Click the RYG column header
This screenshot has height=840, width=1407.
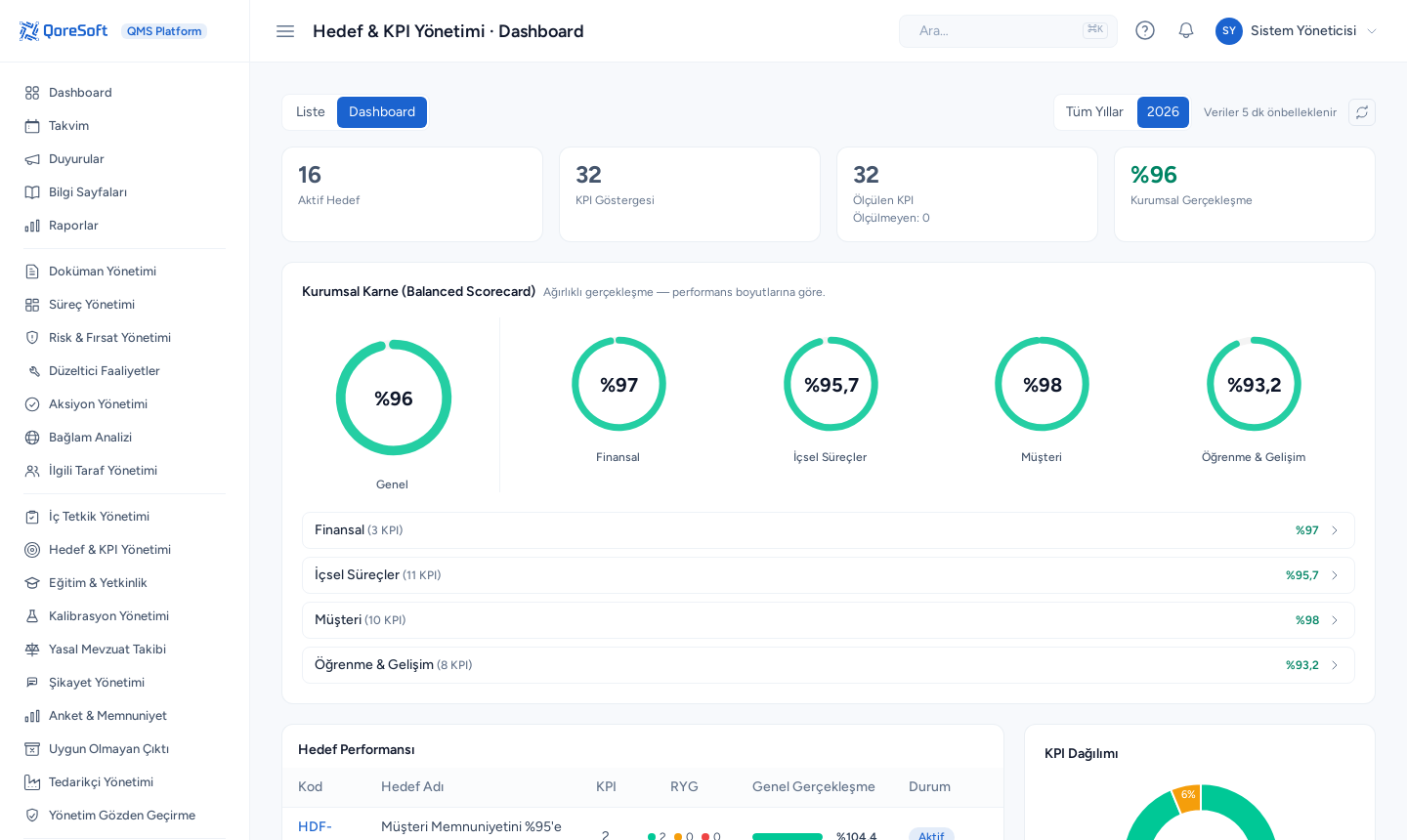click(684, 787)
